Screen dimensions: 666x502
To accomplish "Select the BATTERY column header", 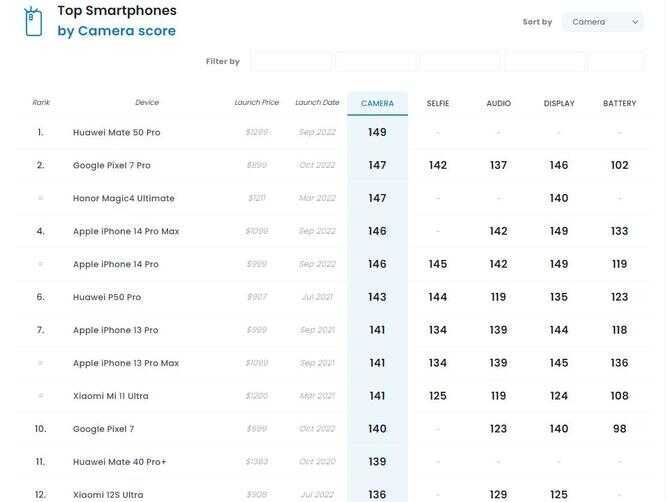I will (x=620, y=104).
